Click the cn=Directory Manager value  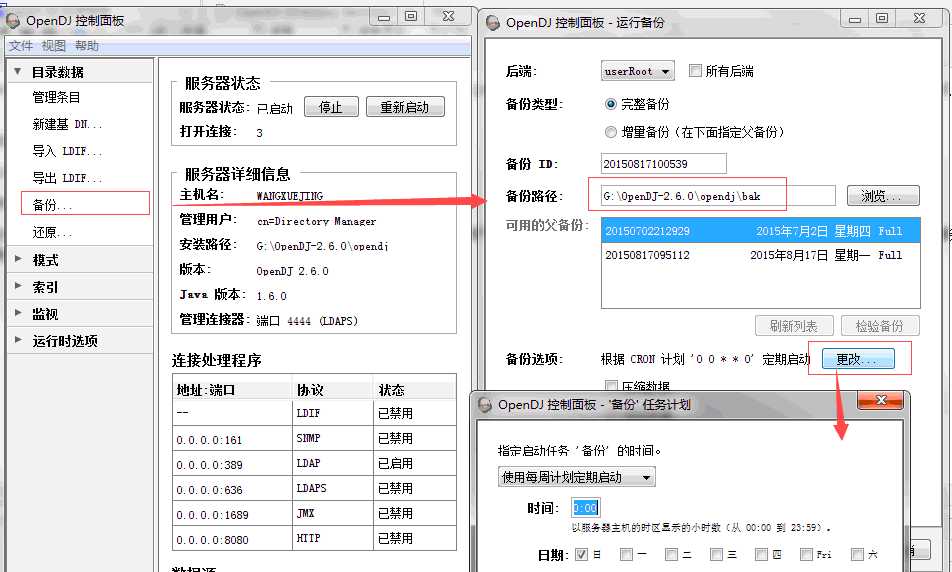click(316, 222)
